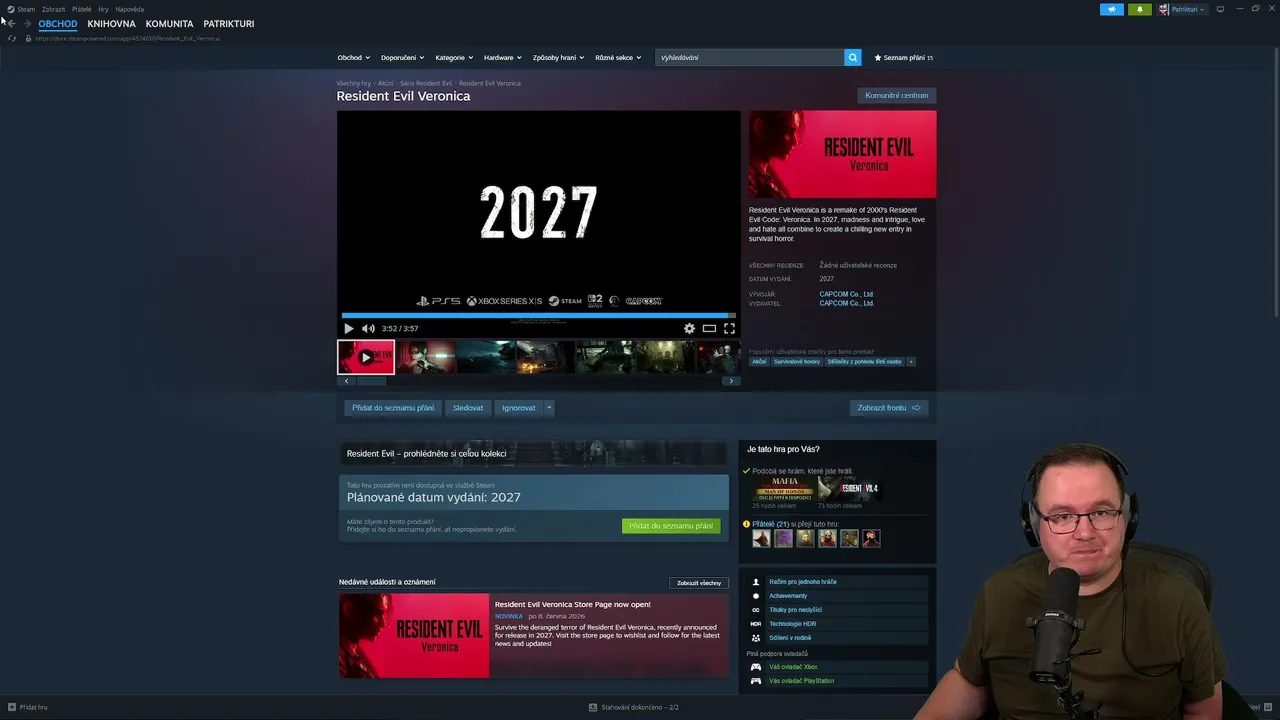1280x720 pixels.
Task: Open the announcements megaphone button
Action: [1112, 9]
